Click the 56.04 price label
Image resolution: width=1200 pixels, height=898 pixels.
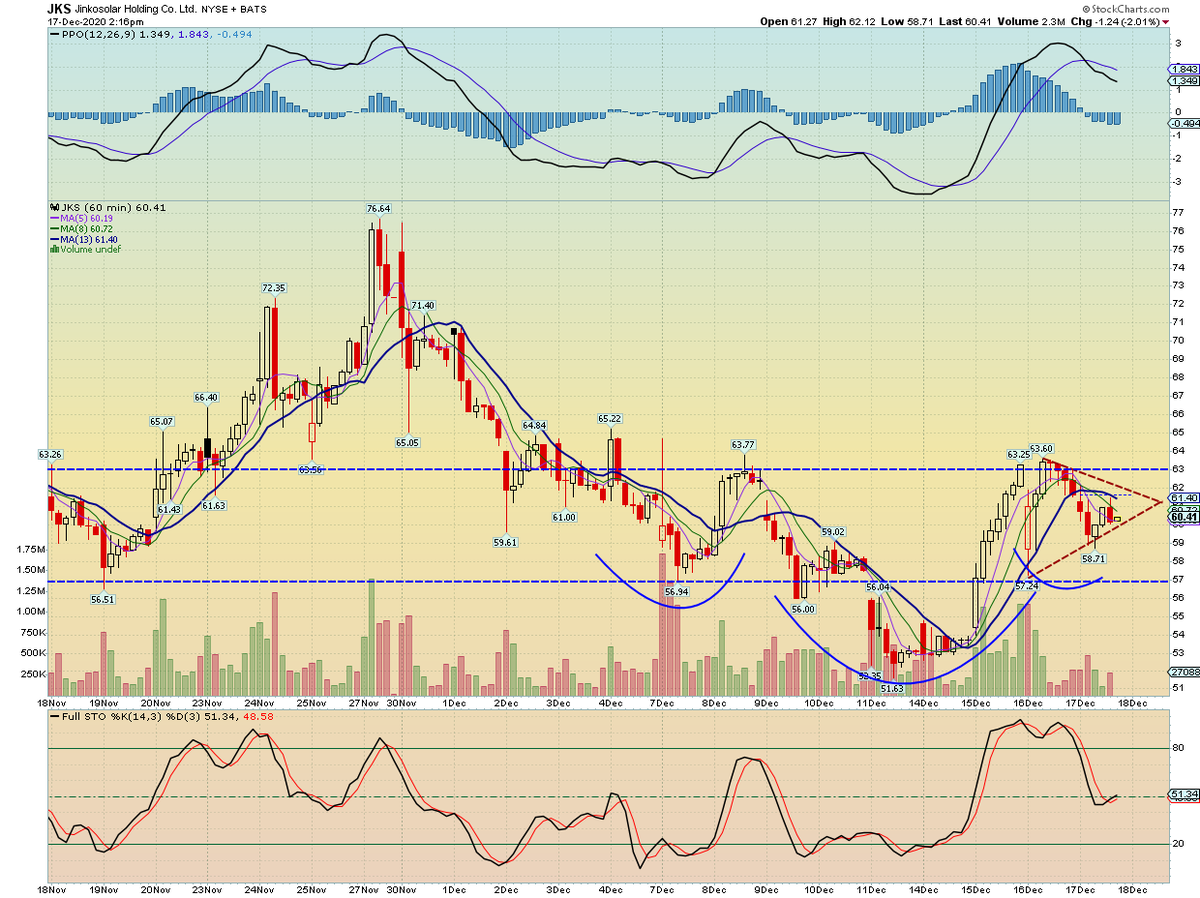coord(878,587)
